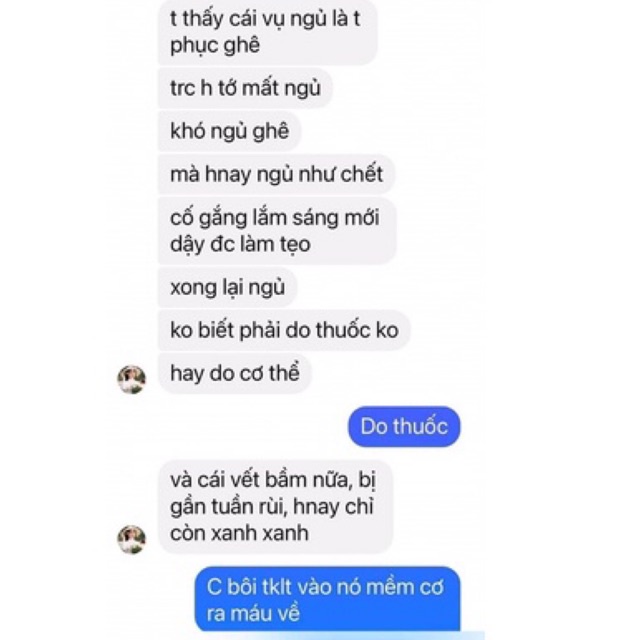Tap the avatar beside "hay do cơ thể"

coord(131,379)
